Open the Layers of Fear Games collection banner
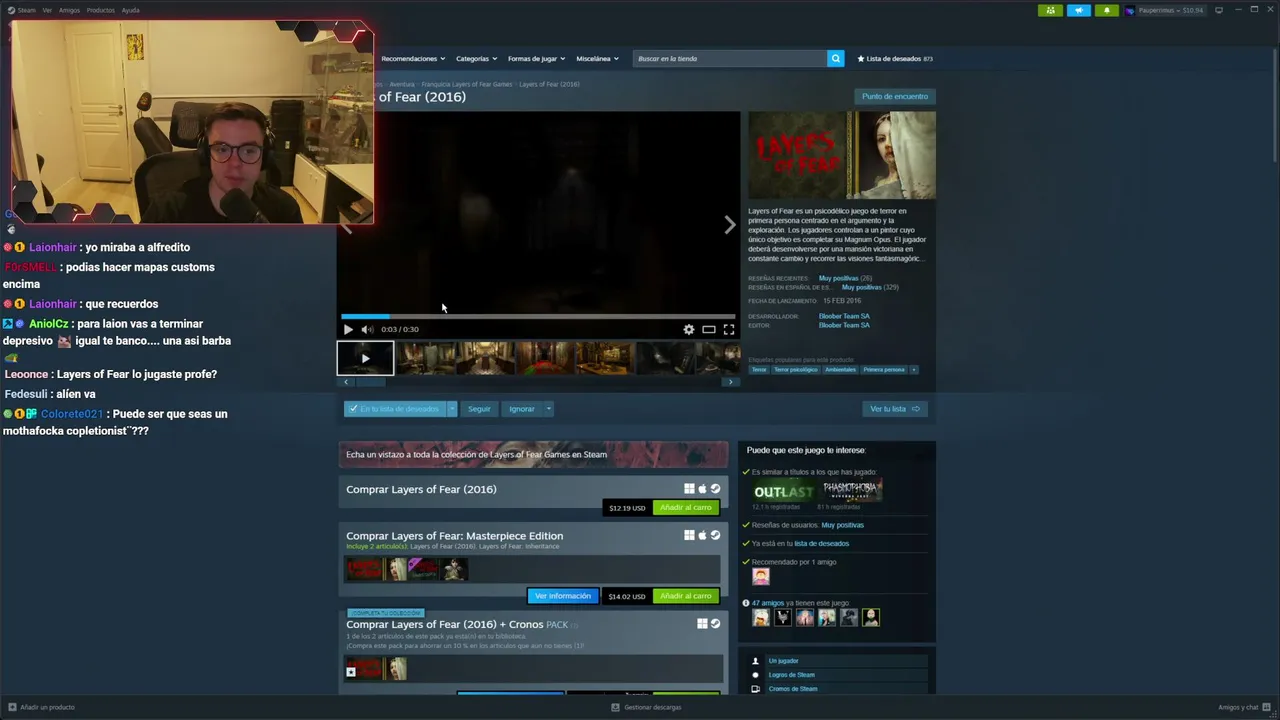 [x=533, y=454]
